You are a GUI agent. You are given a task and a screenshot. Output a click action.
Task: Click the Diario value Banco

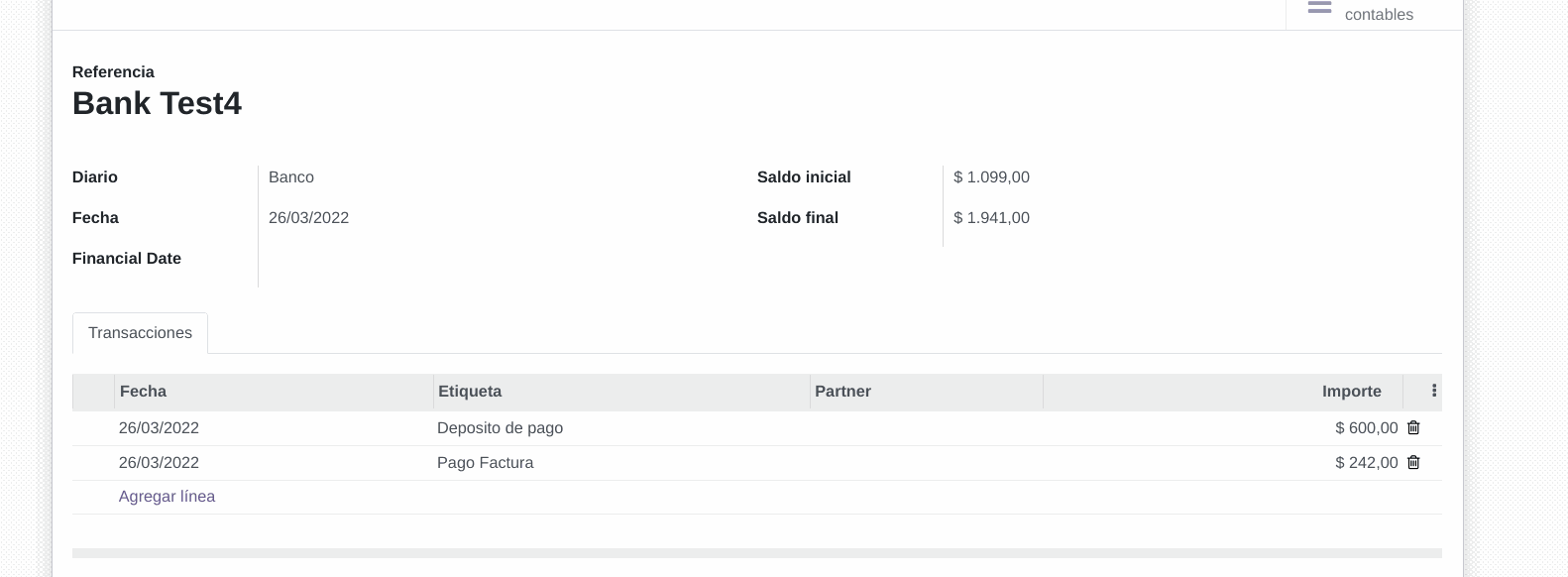(291, 177)
